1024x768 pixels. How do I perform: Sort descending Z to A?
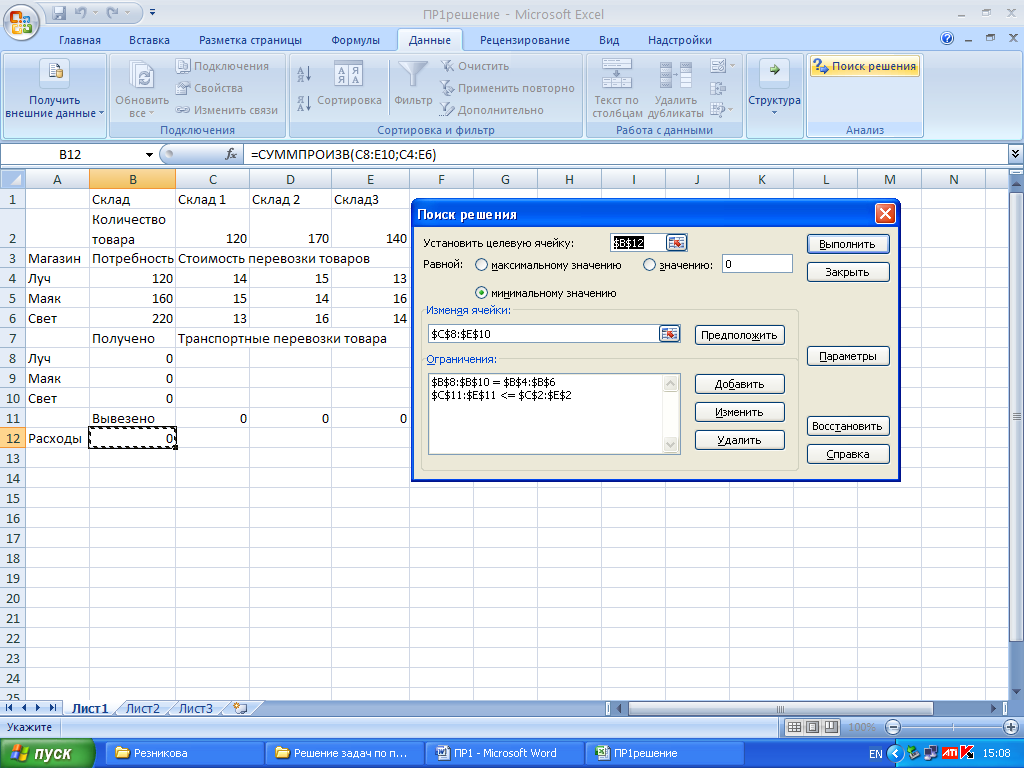pos(304,103)
